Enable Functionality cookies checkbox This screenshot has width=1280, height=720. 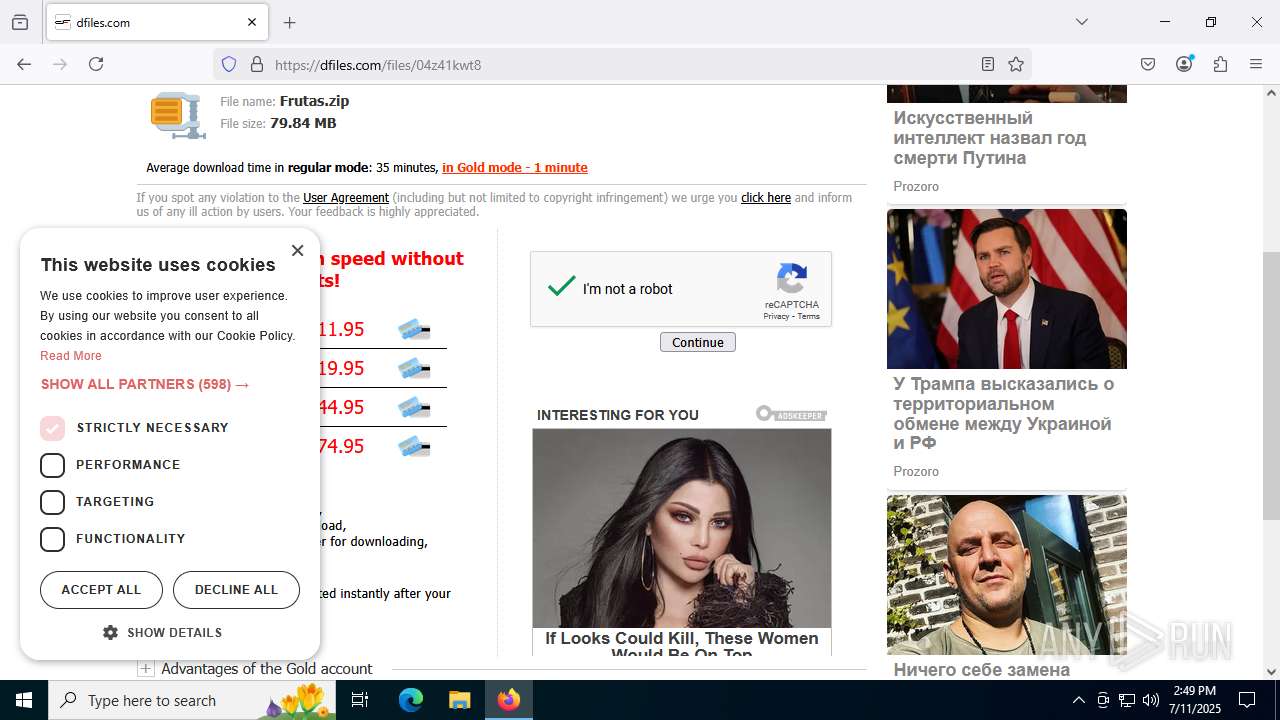click(52, 539)
